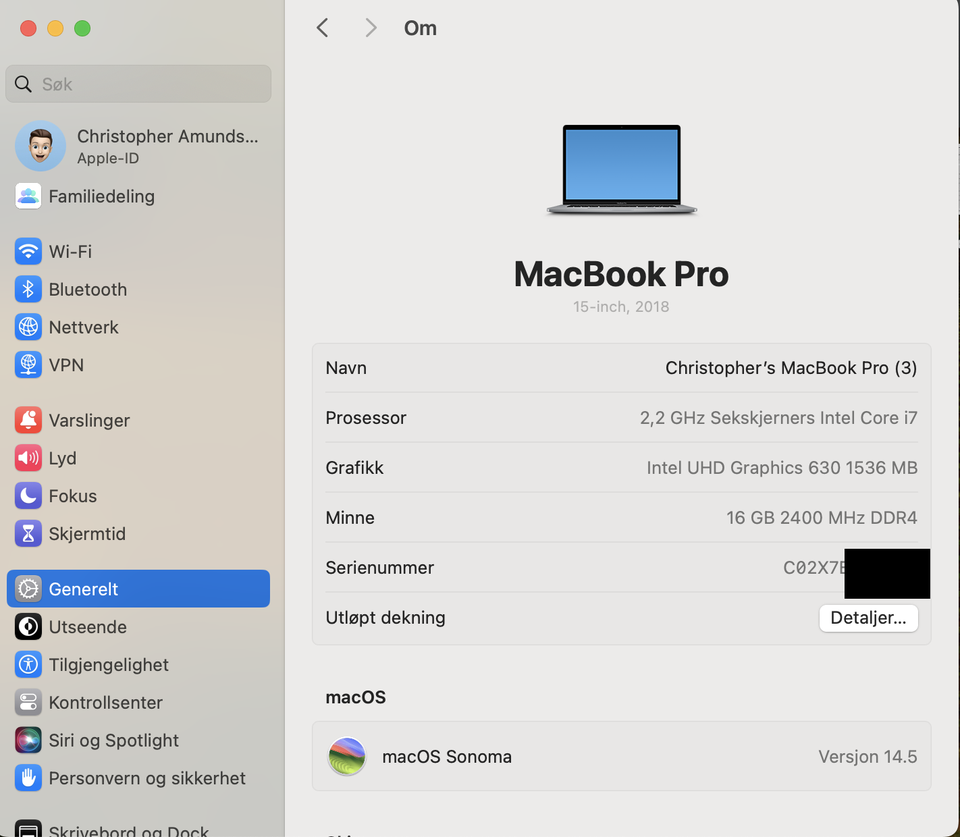Open Wi-Fi settings icon in sidebar
This screenshot has width=960, height=837.
pos(28,251)
